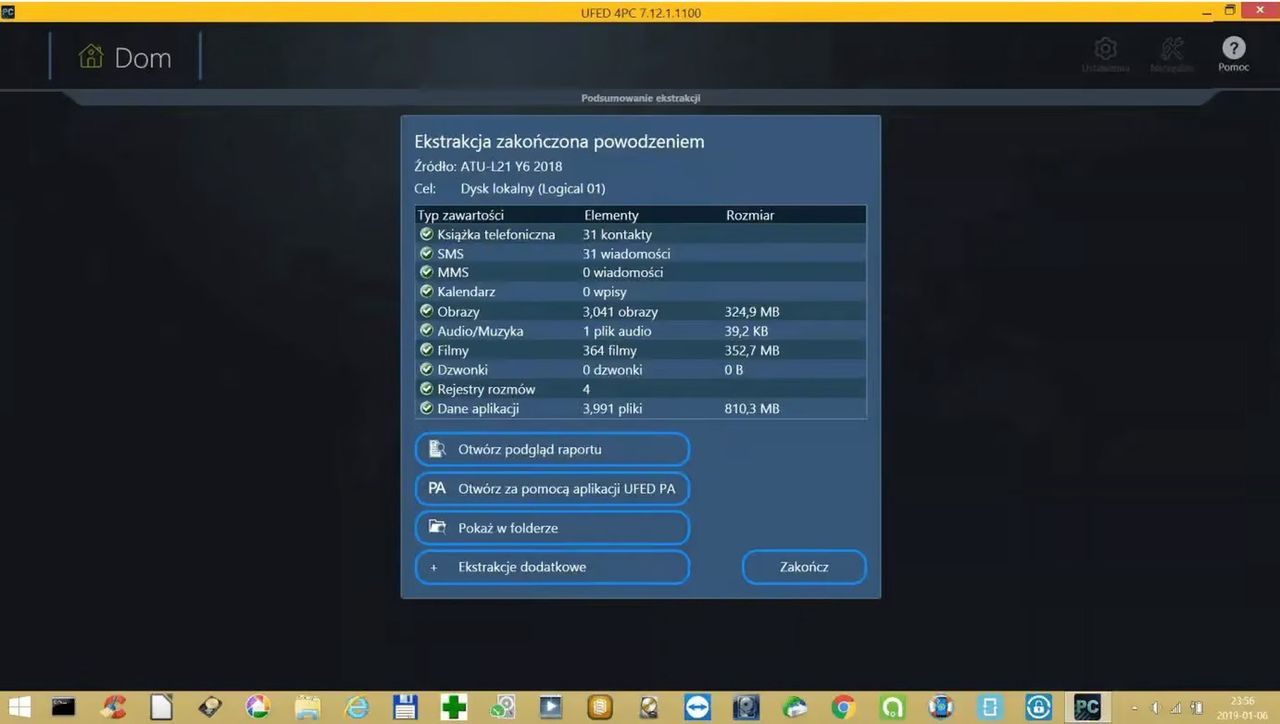Screen dimensions: 1280x724
Task: Launch TeamViewer from the taskbar
Action: click(697, 707)
